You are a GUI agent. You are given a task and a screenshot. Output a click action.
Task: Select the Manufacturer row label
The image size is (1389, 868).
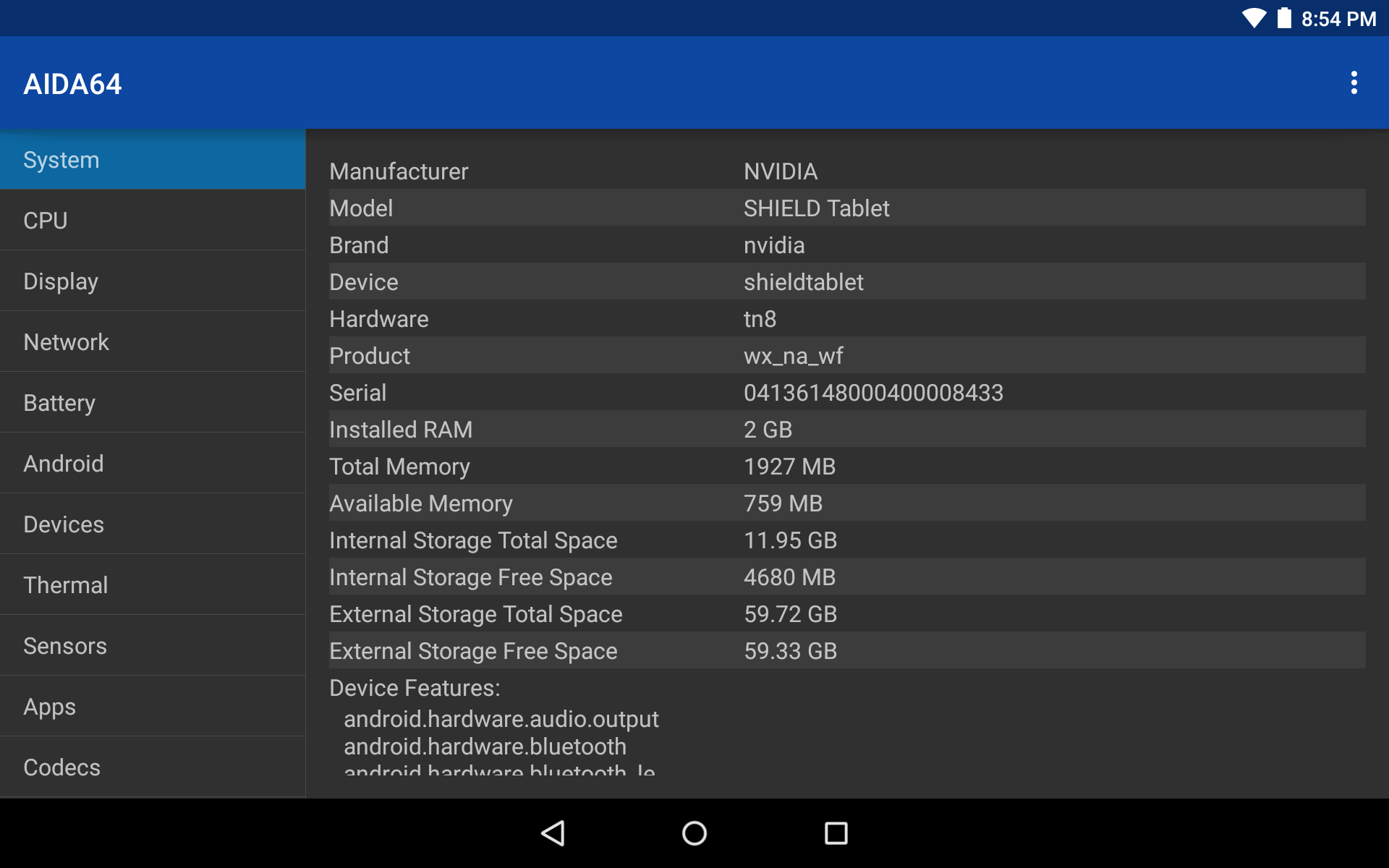click(x=399, y=171)
